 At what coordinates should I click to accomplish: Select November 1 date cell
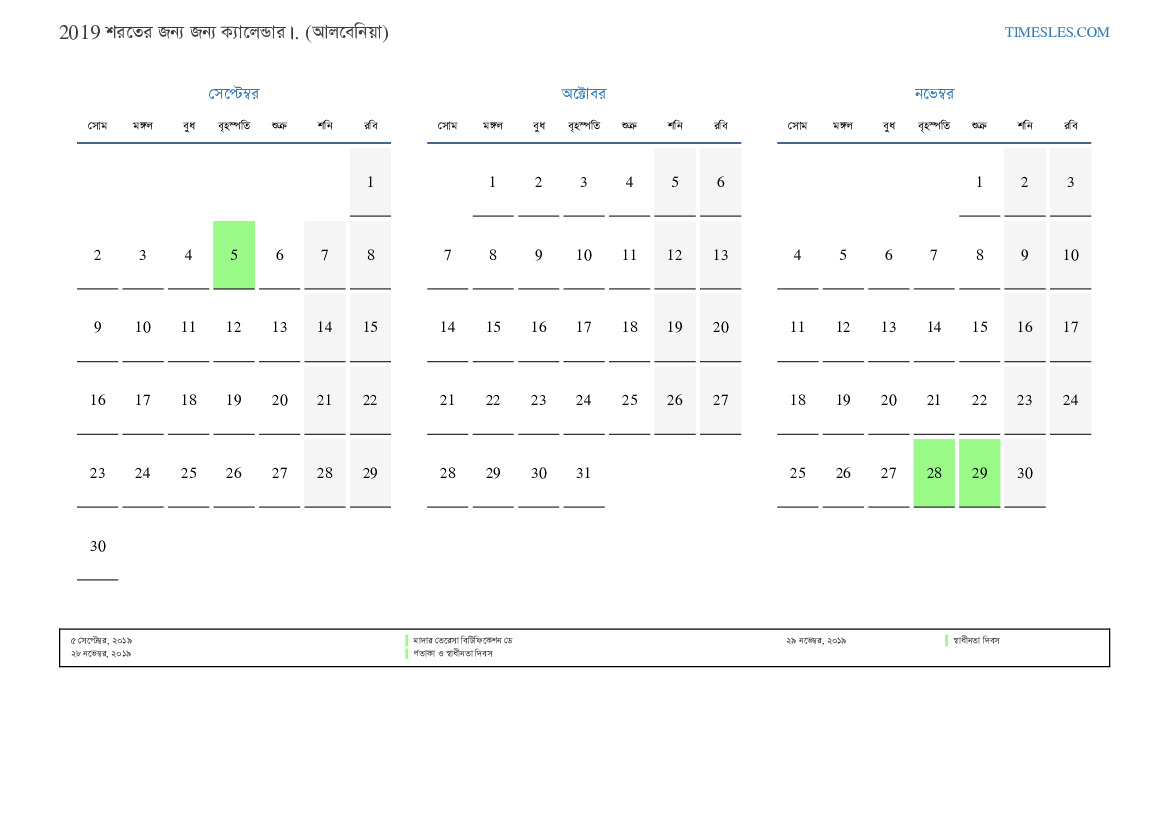pos(979,182)
